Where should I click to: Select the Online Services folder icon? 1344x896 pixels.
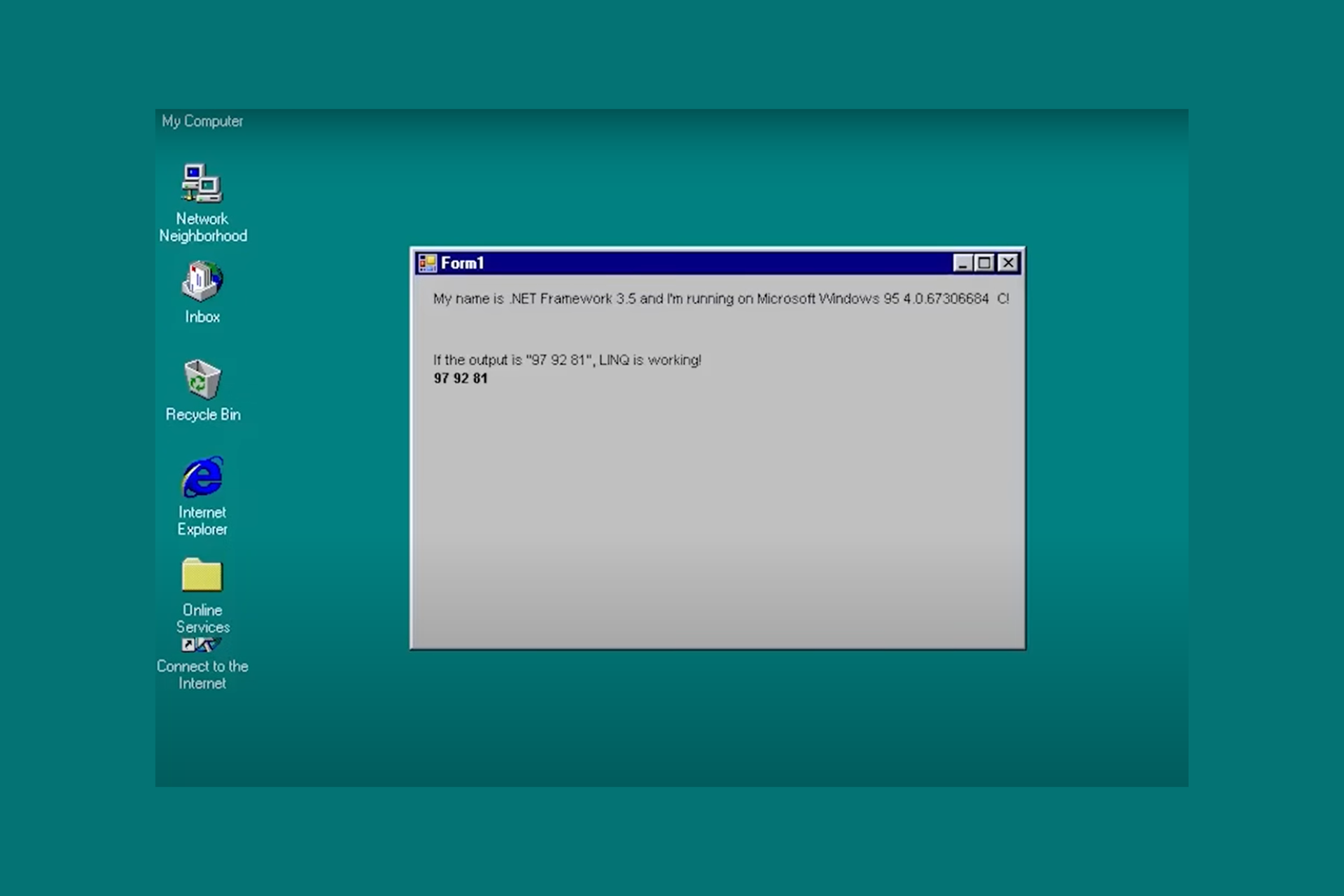202,575
